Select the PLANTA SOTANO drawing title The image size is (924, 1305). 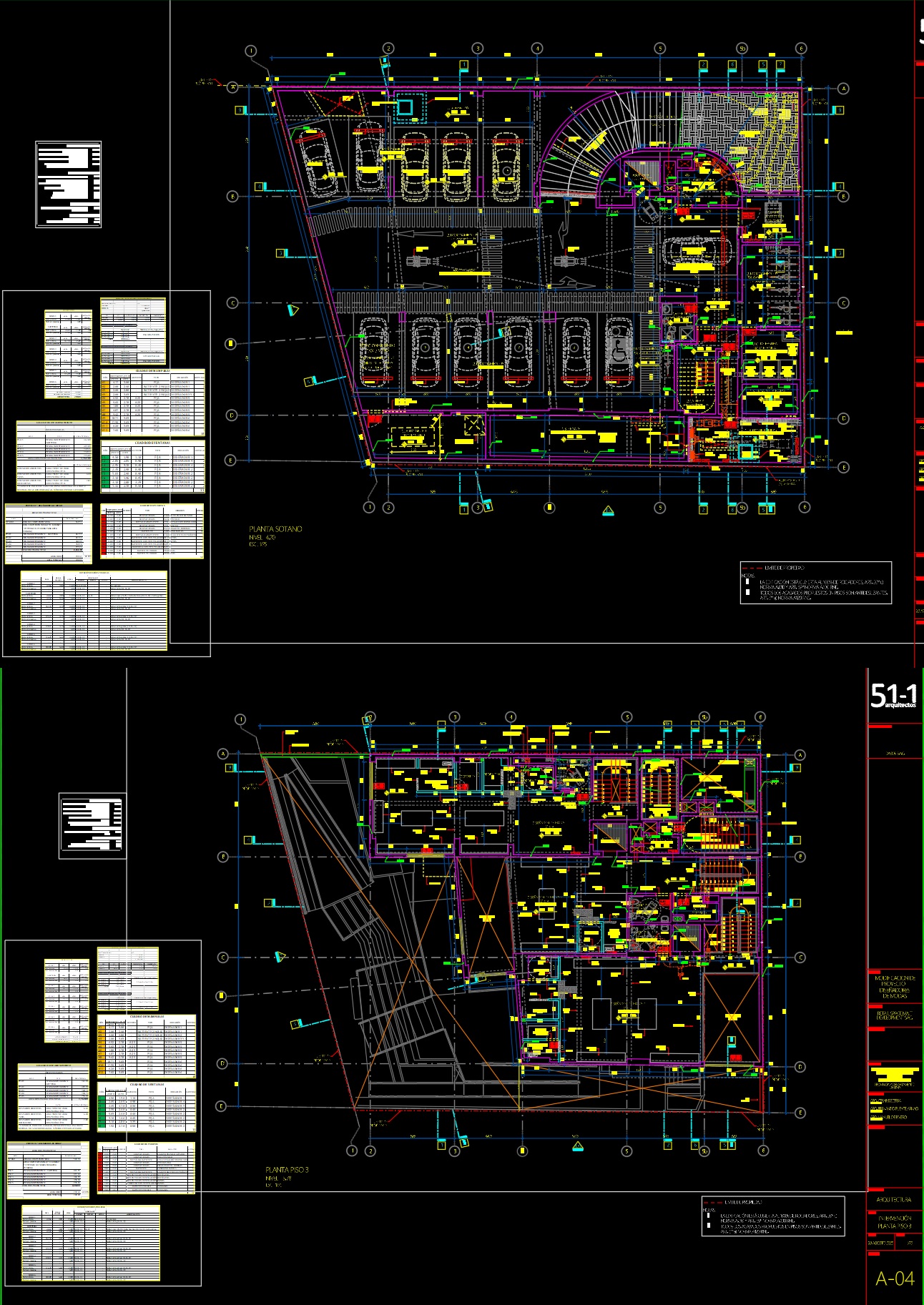pyautogui.click(x=275, y=529)
